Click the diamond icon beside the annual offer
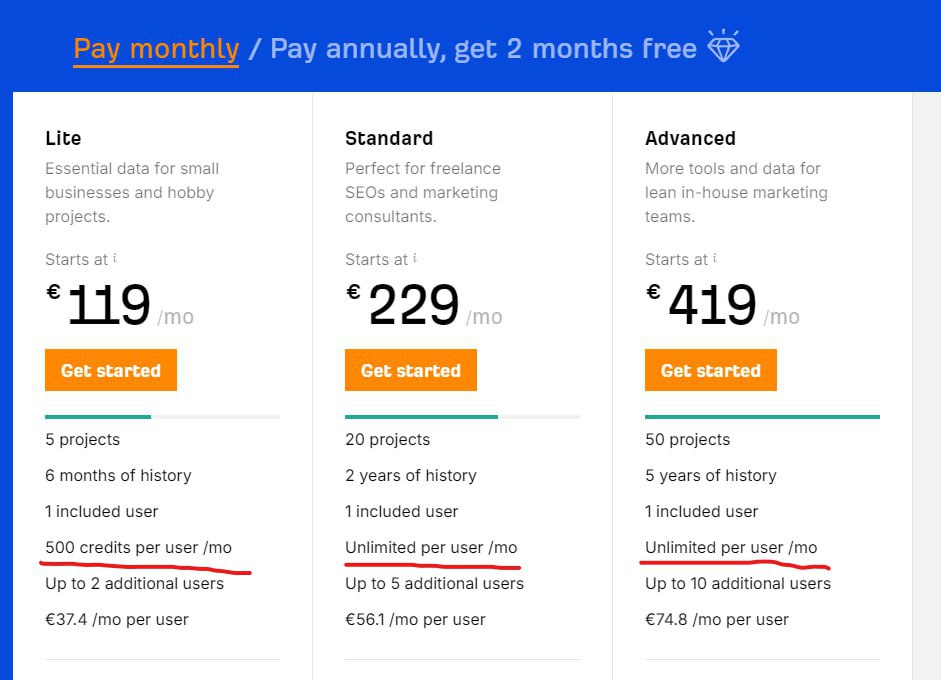Screen dimensions: 941x680 point(723,47)
